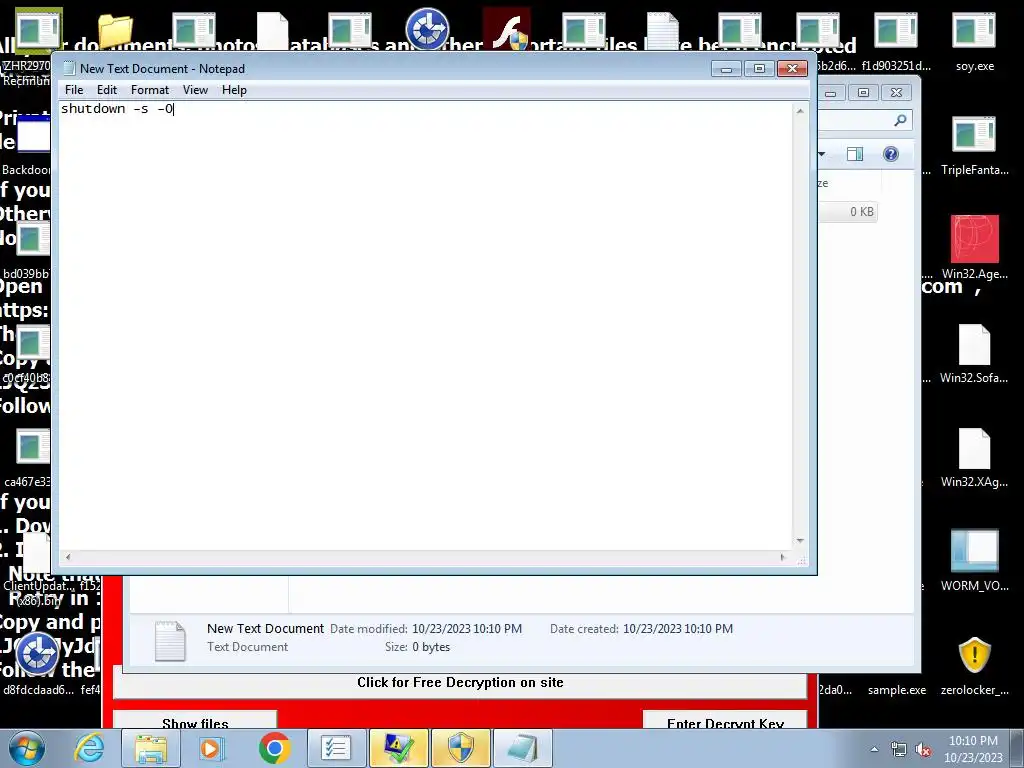The width and height of the screenshot is (1024, 768).
Task: Maximize the Explorer window behind Notepad
Action: [x=863, y=93]
